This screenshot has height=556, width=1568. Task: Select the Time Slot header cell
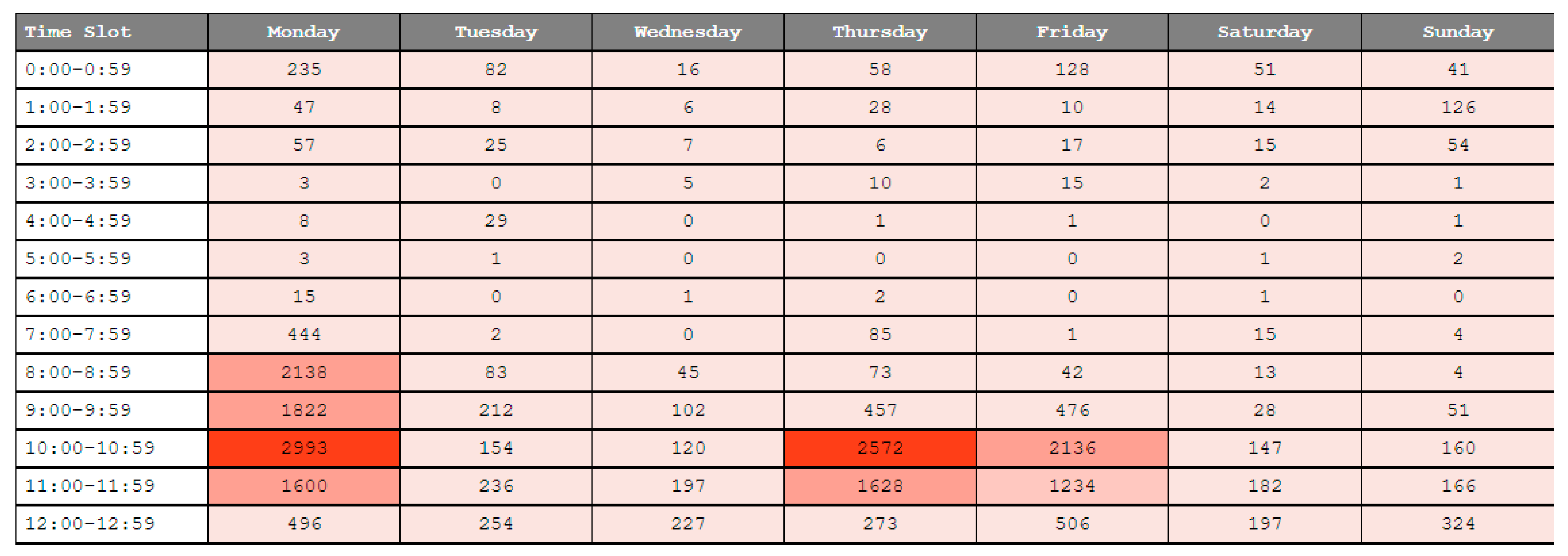tap(78, 32)
